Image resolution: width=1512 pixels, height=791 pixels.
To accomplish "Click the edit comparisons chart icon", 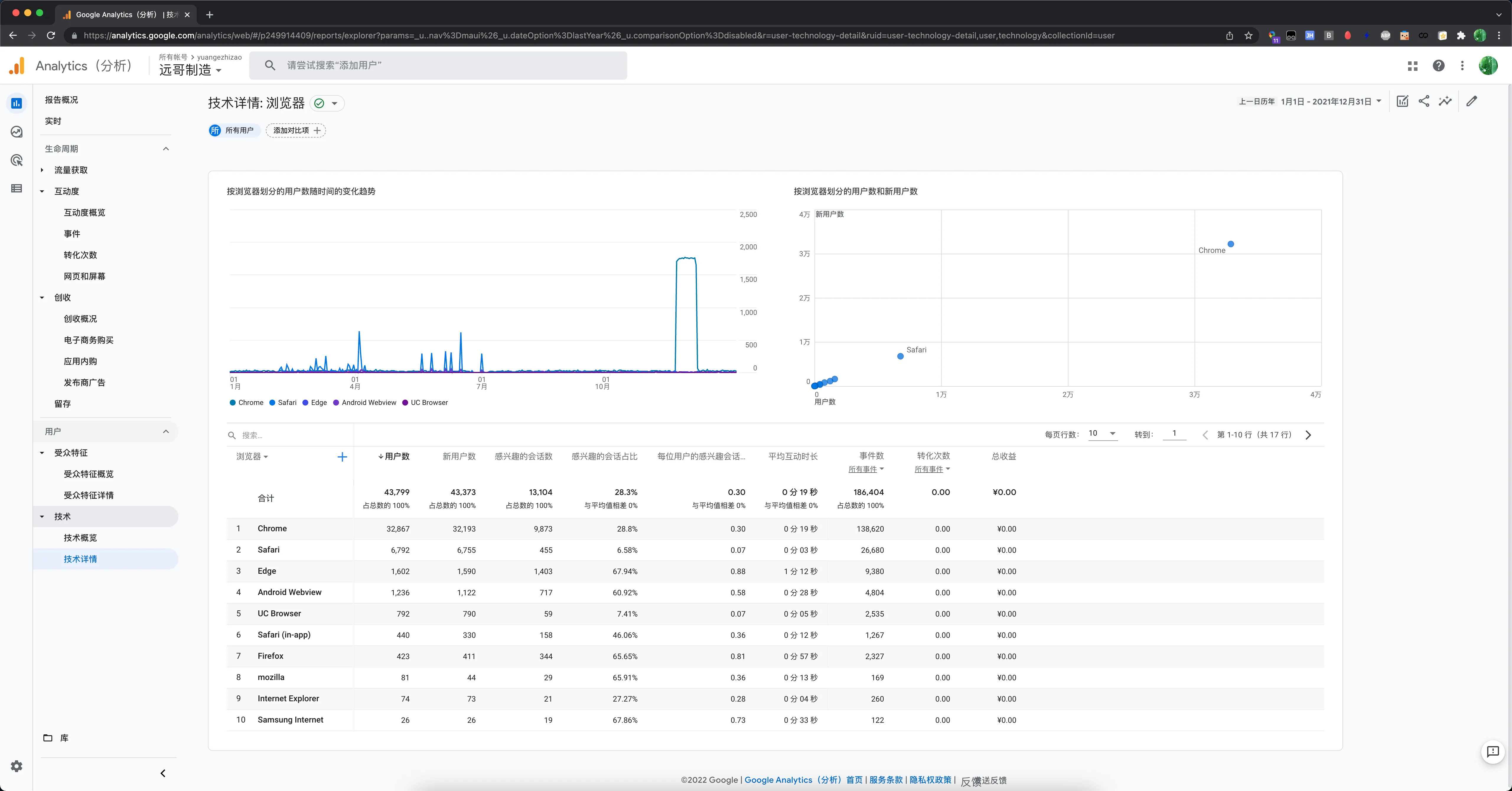I will click(1402, 102).
